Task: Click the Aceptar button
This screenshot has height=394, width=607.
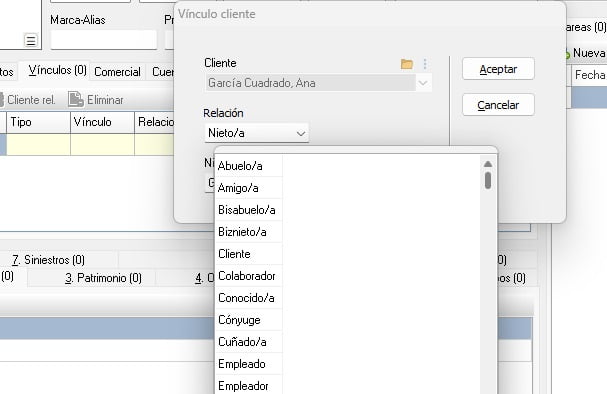Action: (x=498, y=69)
